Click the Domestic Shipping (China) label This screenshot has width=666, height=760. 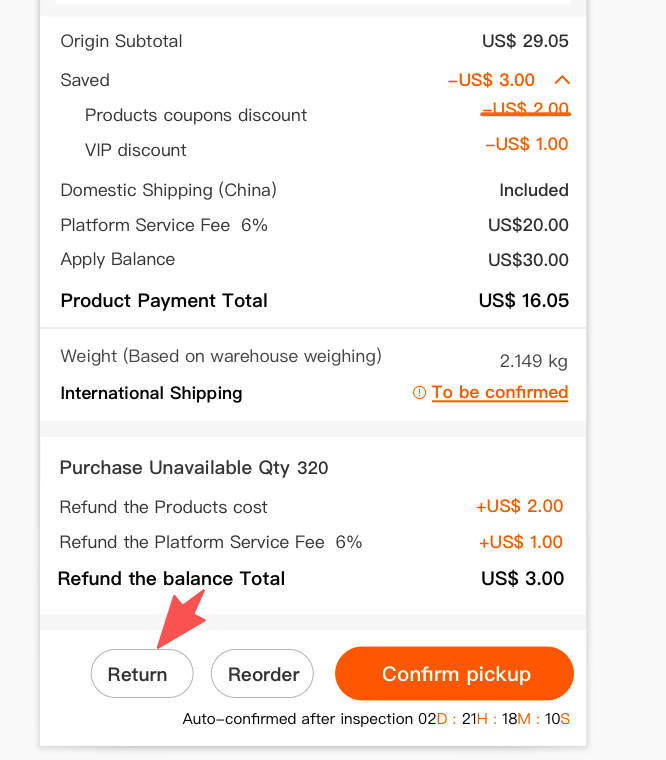168,190
